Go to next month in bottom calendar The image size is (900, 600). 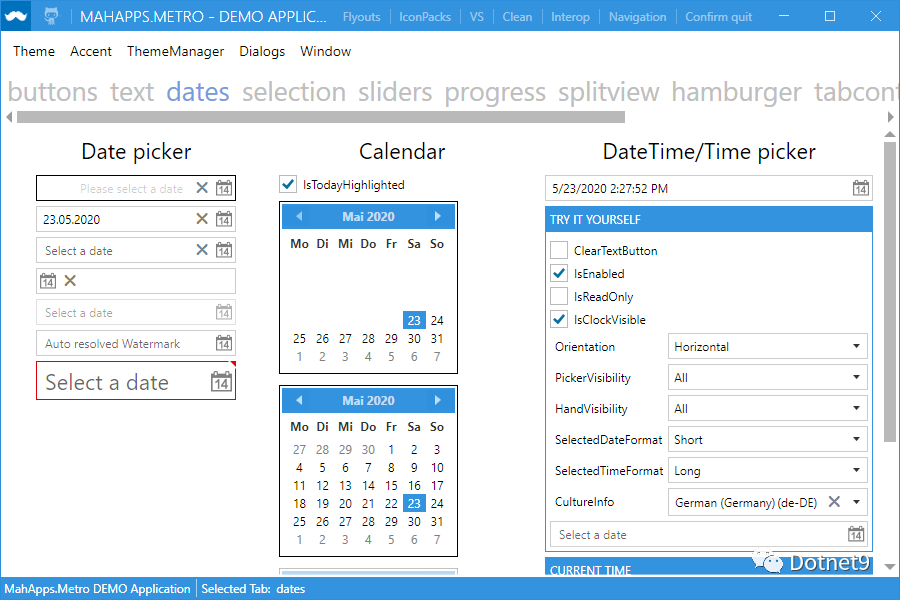437,400
